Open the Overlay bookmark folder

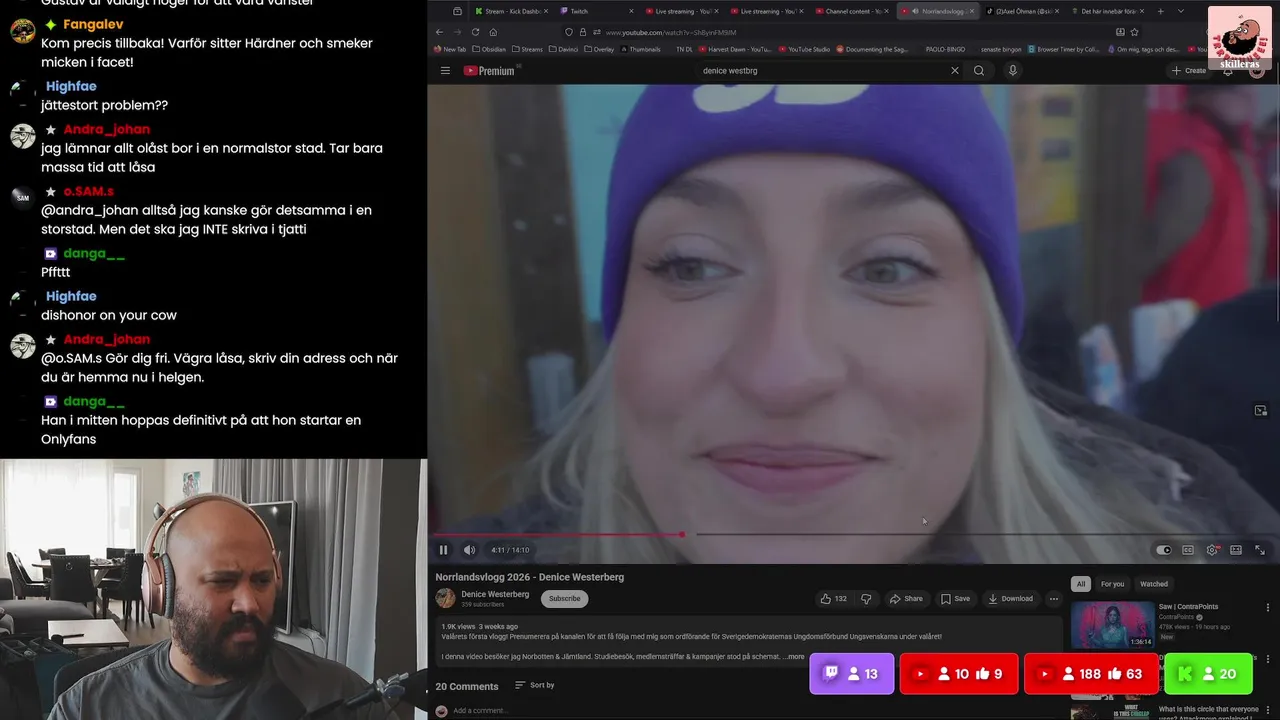599,49
